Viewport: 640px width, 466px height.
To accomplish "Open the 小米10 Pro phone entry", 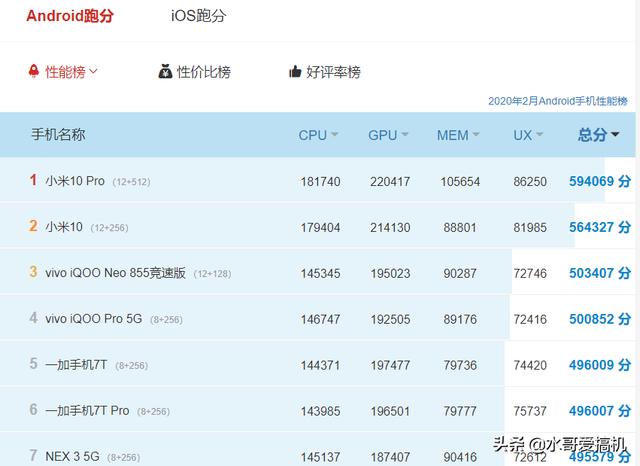I will [x=75, y=181].
